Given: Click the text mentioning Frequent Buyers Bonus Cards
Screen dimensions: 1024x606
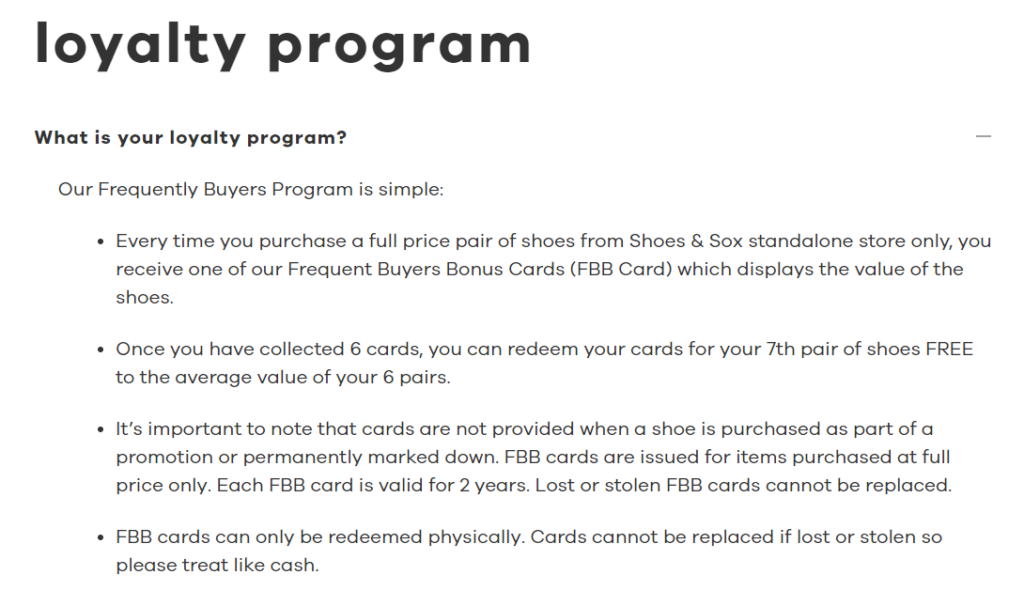Looking at the screenshot, I should pos(426,269).
